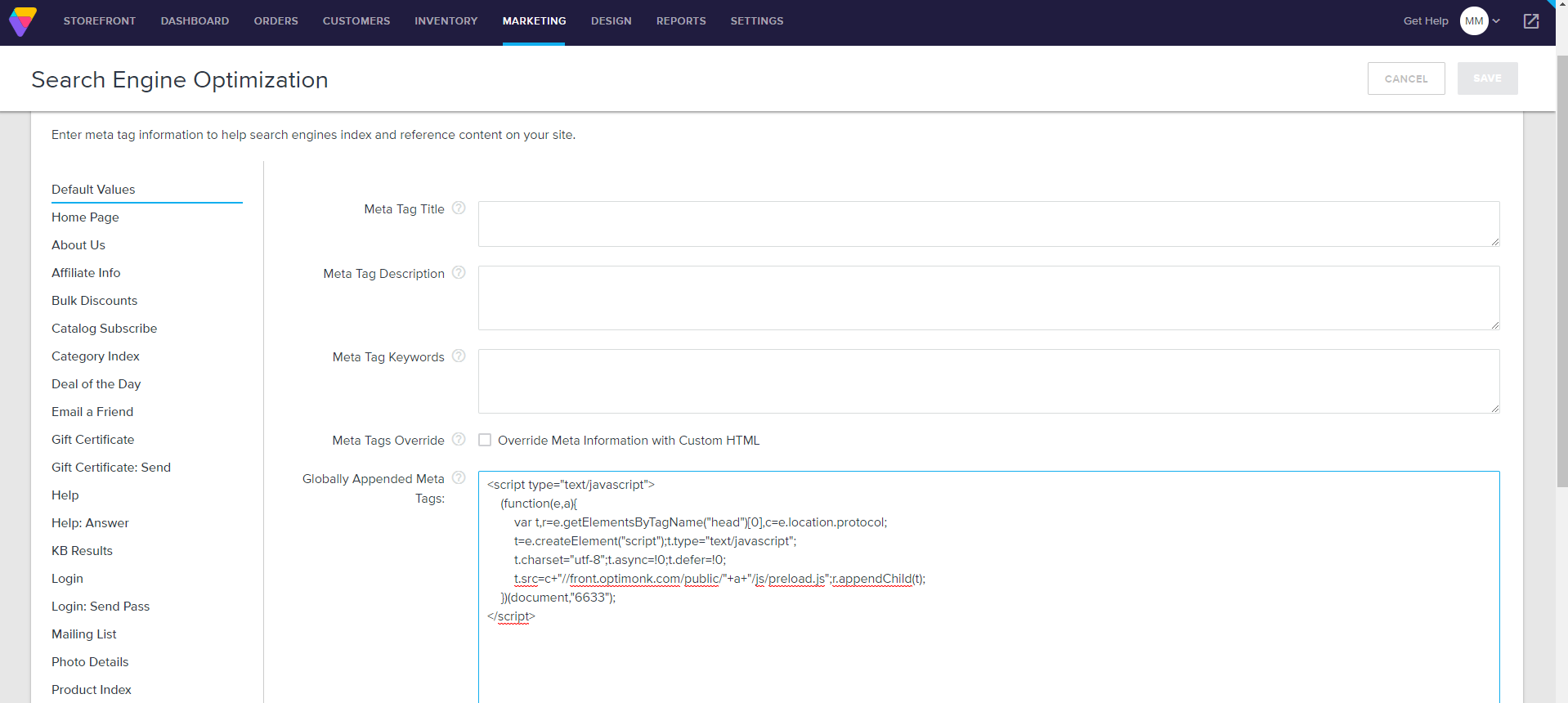The height and width of the screenshot is (703, 1568).
Task: Select Catalog Subscribe in the sidebar
Action: (104, 329)
